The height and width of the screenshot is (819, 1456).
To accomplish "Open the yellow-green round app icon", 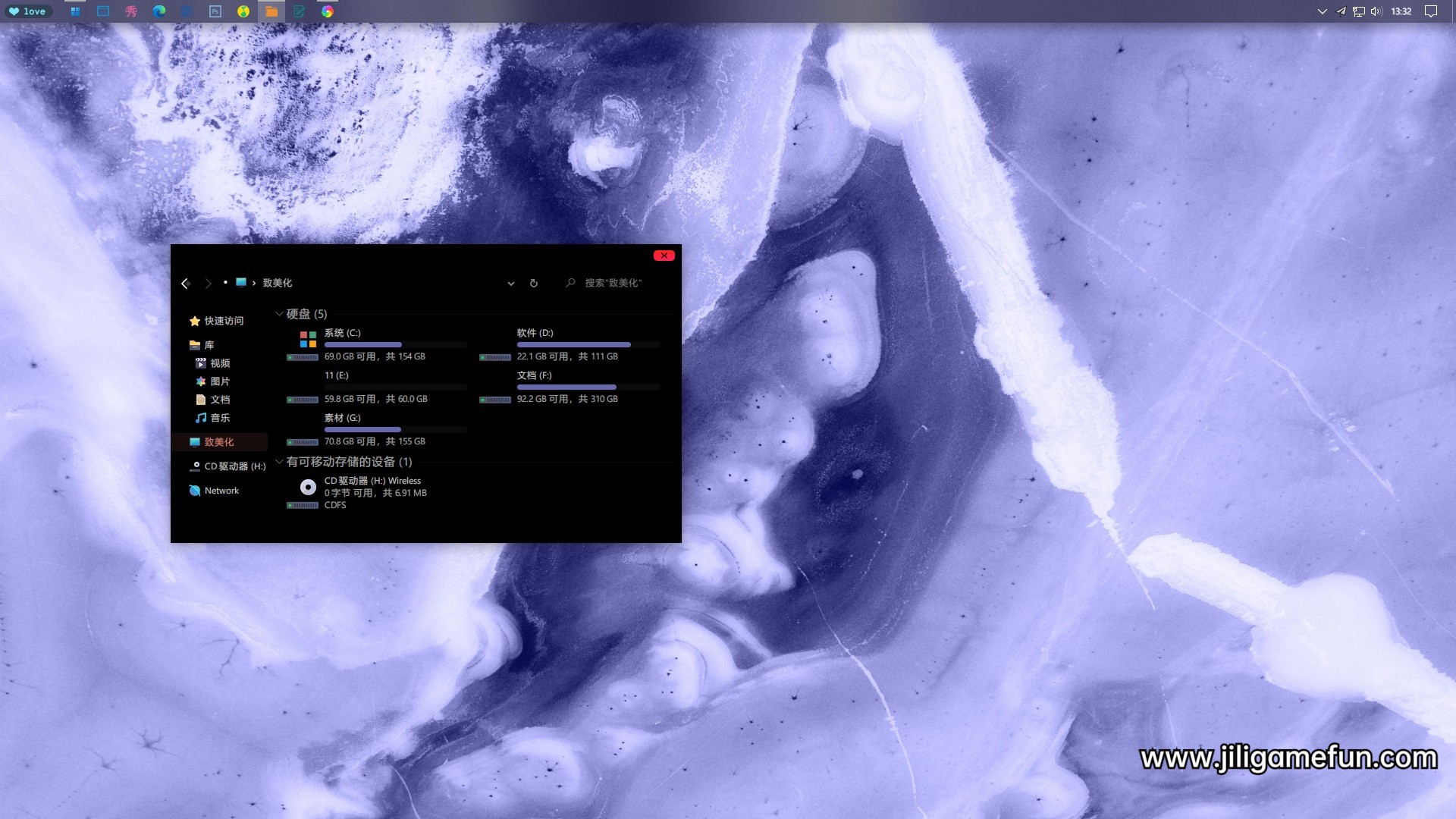I will pos(243,11).
